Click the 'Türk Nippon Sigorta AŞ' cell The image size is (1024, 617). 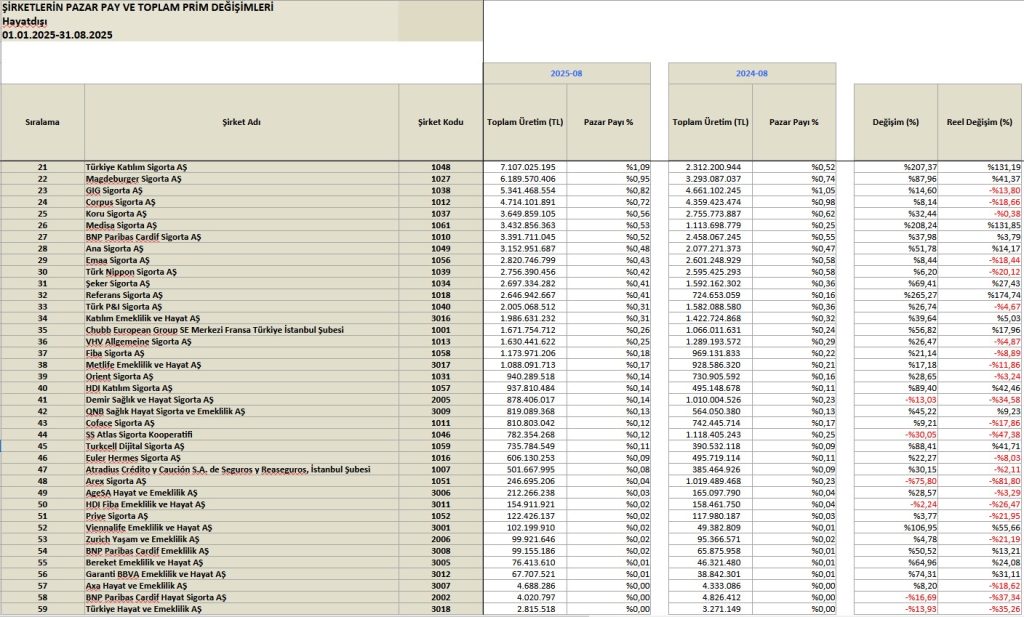click(241, 272)
